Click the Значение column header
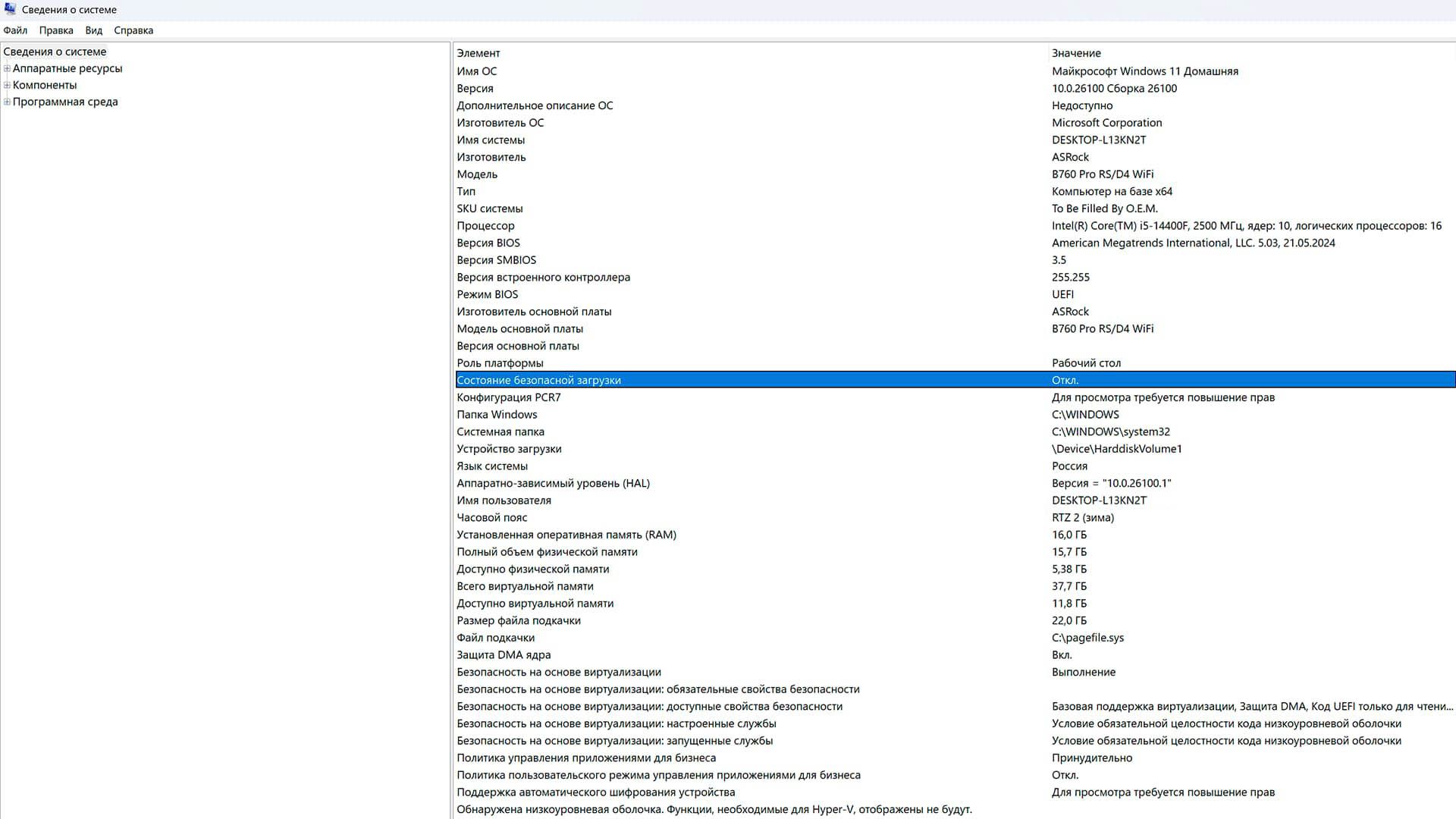1456x819 pixels. pos(1076,53)
